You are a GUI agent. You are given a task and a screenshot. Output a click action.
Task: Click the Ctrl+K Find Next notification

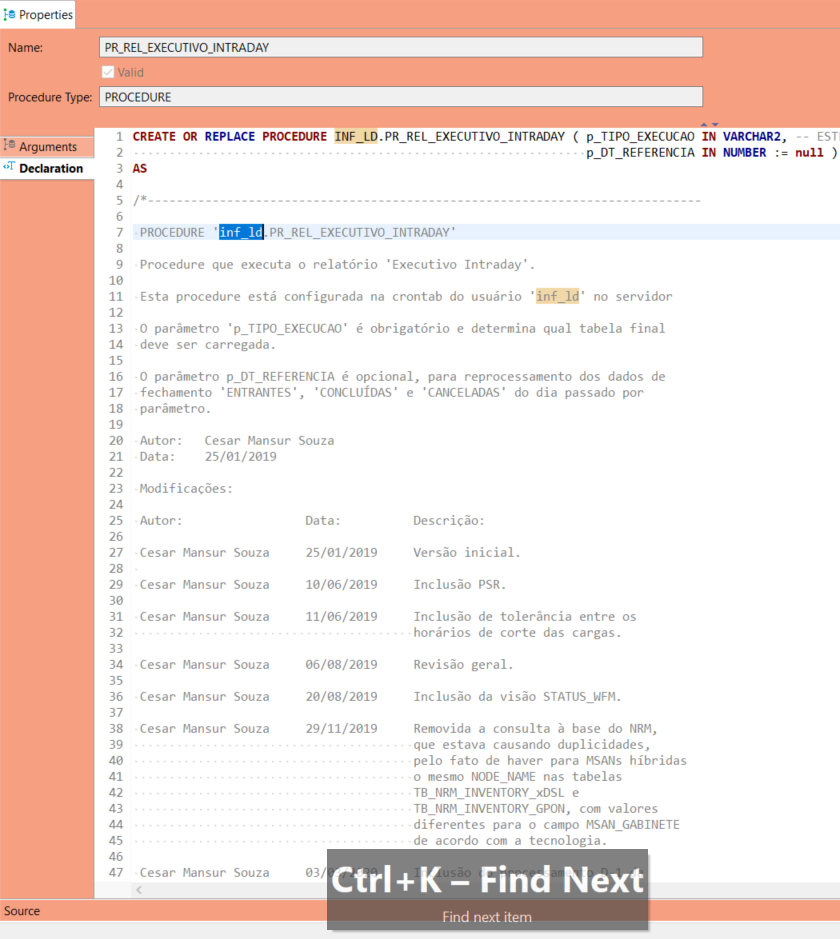click(487, 881)
